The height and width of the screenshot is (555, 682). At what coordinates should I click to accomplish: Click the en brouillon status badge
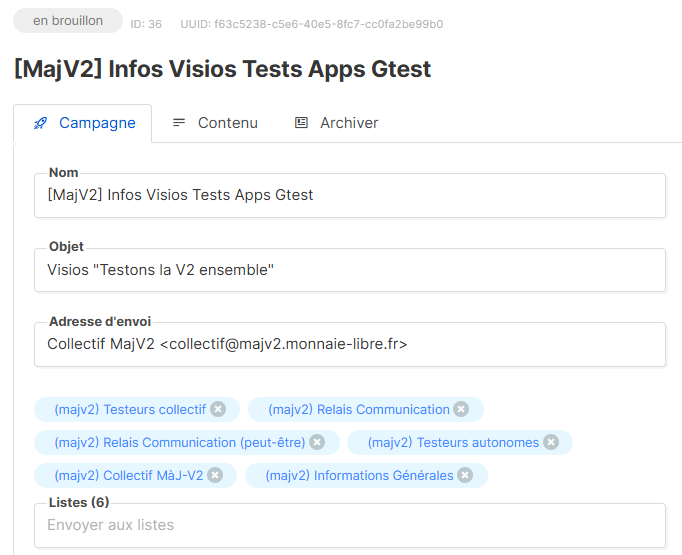[x=68, y=21]
